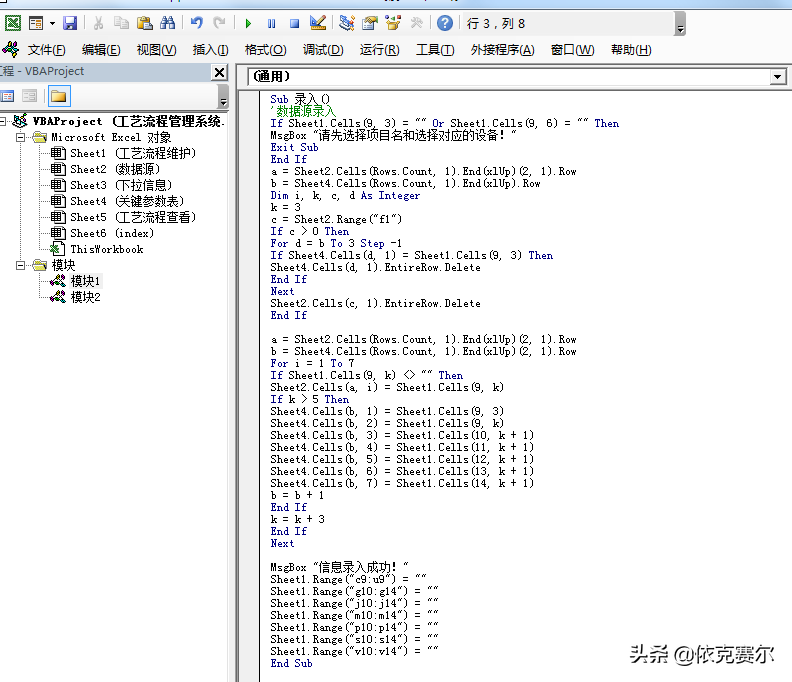Click the 'End Sub' code line
This screenshot has width=792, height=682.
(291, 663)
